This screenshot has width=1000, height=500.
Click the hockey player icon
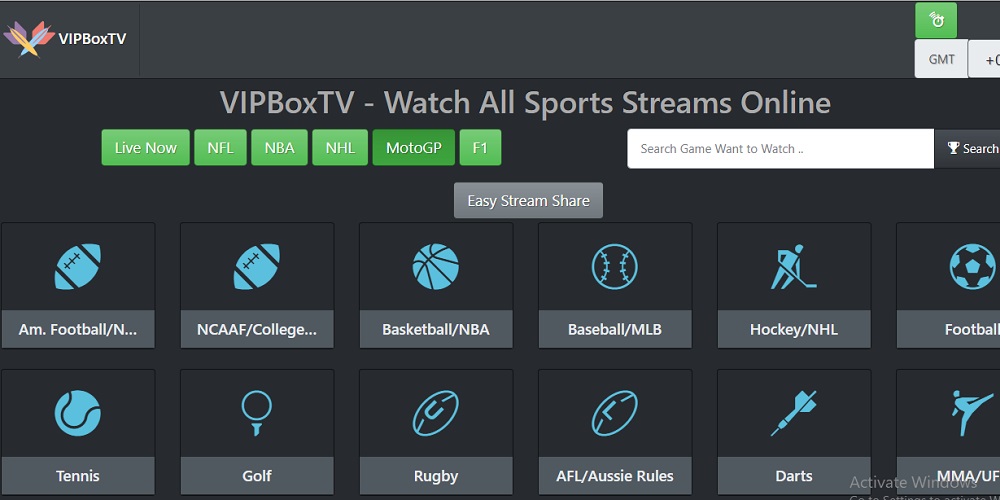tap(793, 267)
